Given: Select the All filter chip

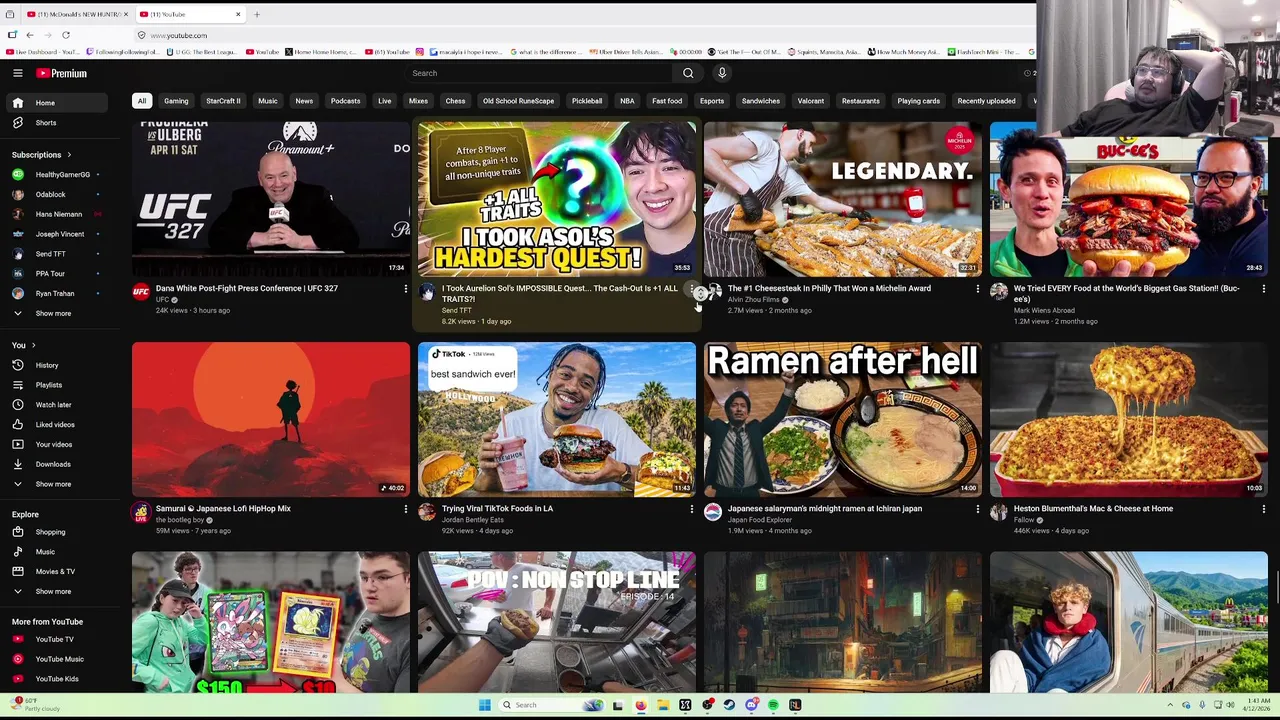Looking at the screenshot, I should (x=142, y=101).
